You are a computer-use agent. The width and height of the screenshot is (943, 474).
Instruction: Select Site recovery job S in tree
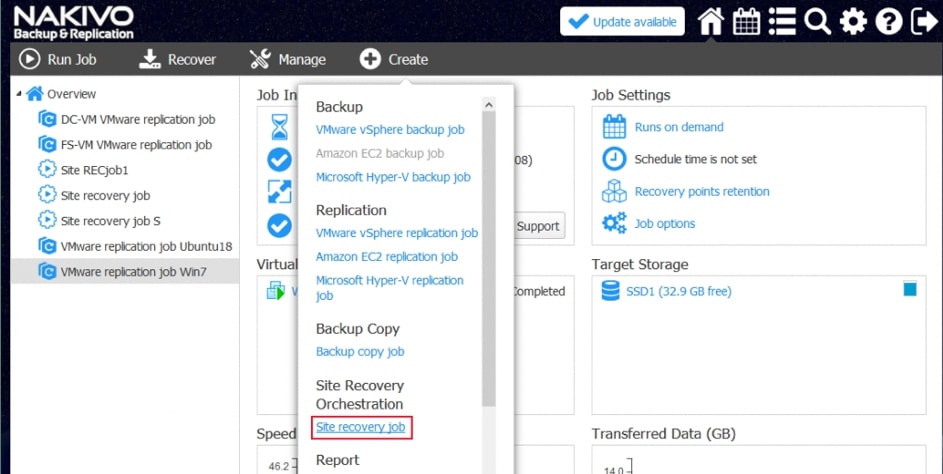[x=110, y=221]
